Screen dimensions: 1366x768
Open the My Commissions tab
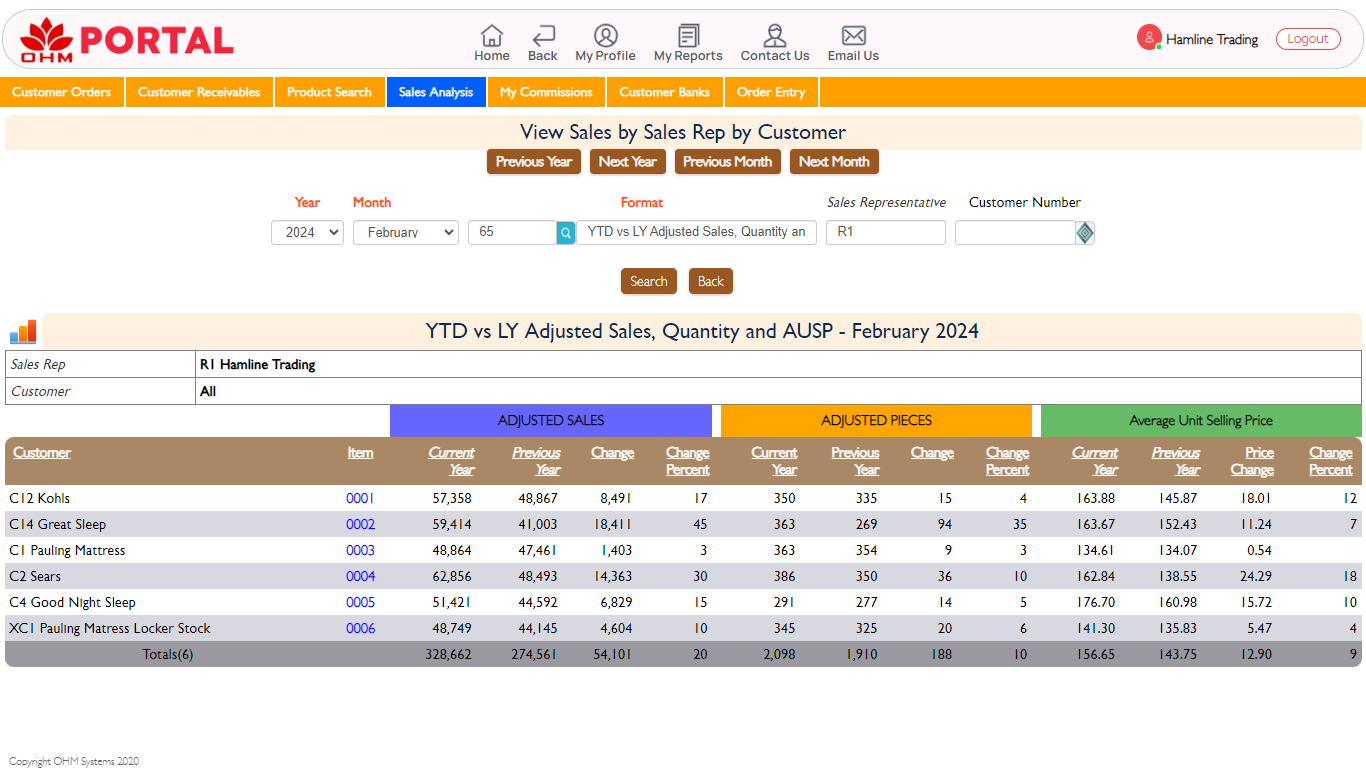(x=546, y=92)
